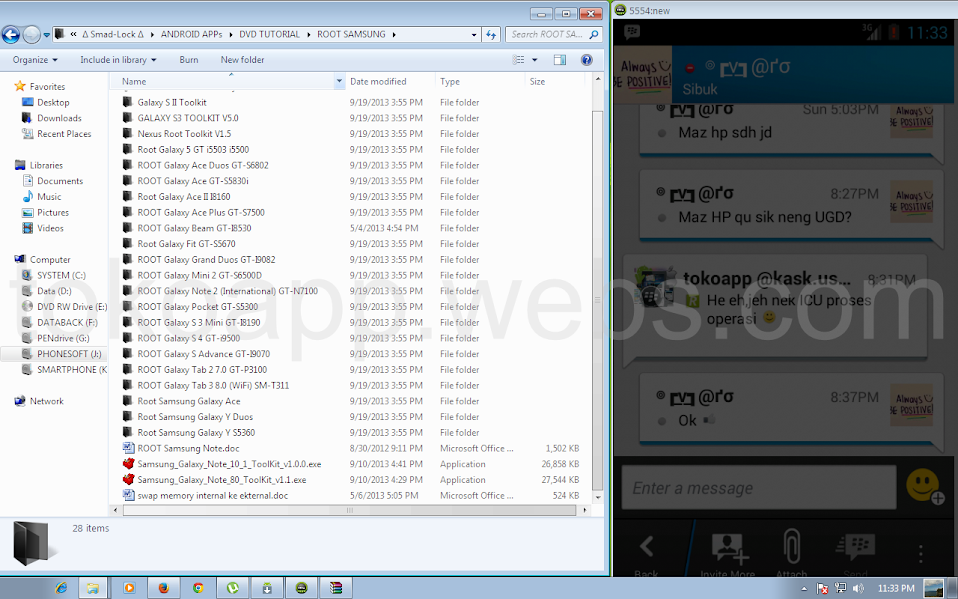Refresh the folder via address bar icon
Screen dimensions: 958x599
click(x=491, y=35)
